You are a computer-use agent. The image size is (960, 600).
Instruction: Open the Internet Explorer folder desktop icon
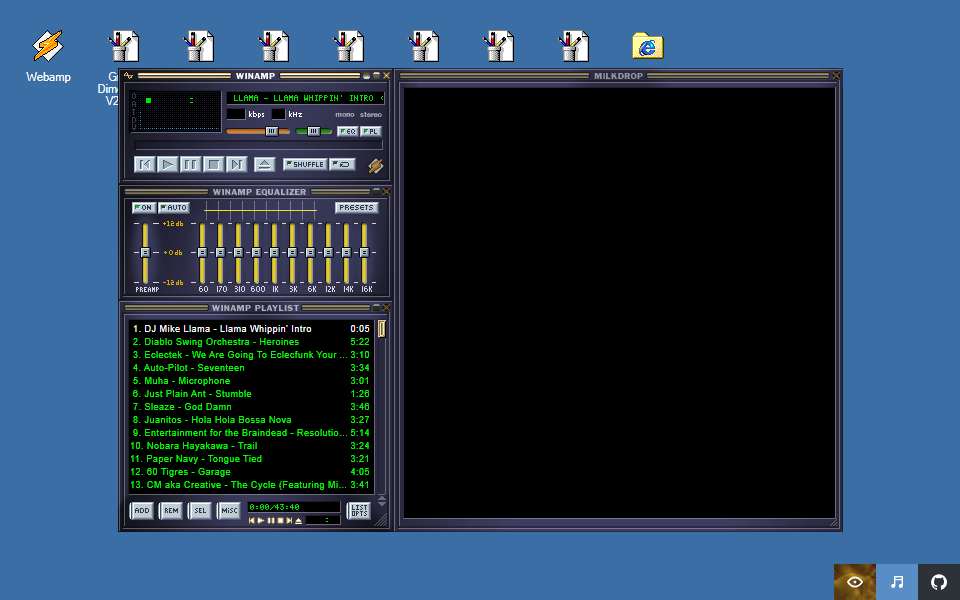648,47
